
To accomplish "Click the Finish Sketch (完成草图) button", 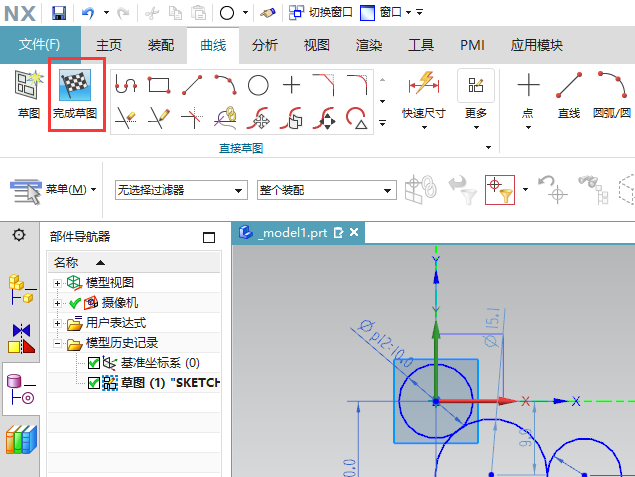I will pos(77,95).
